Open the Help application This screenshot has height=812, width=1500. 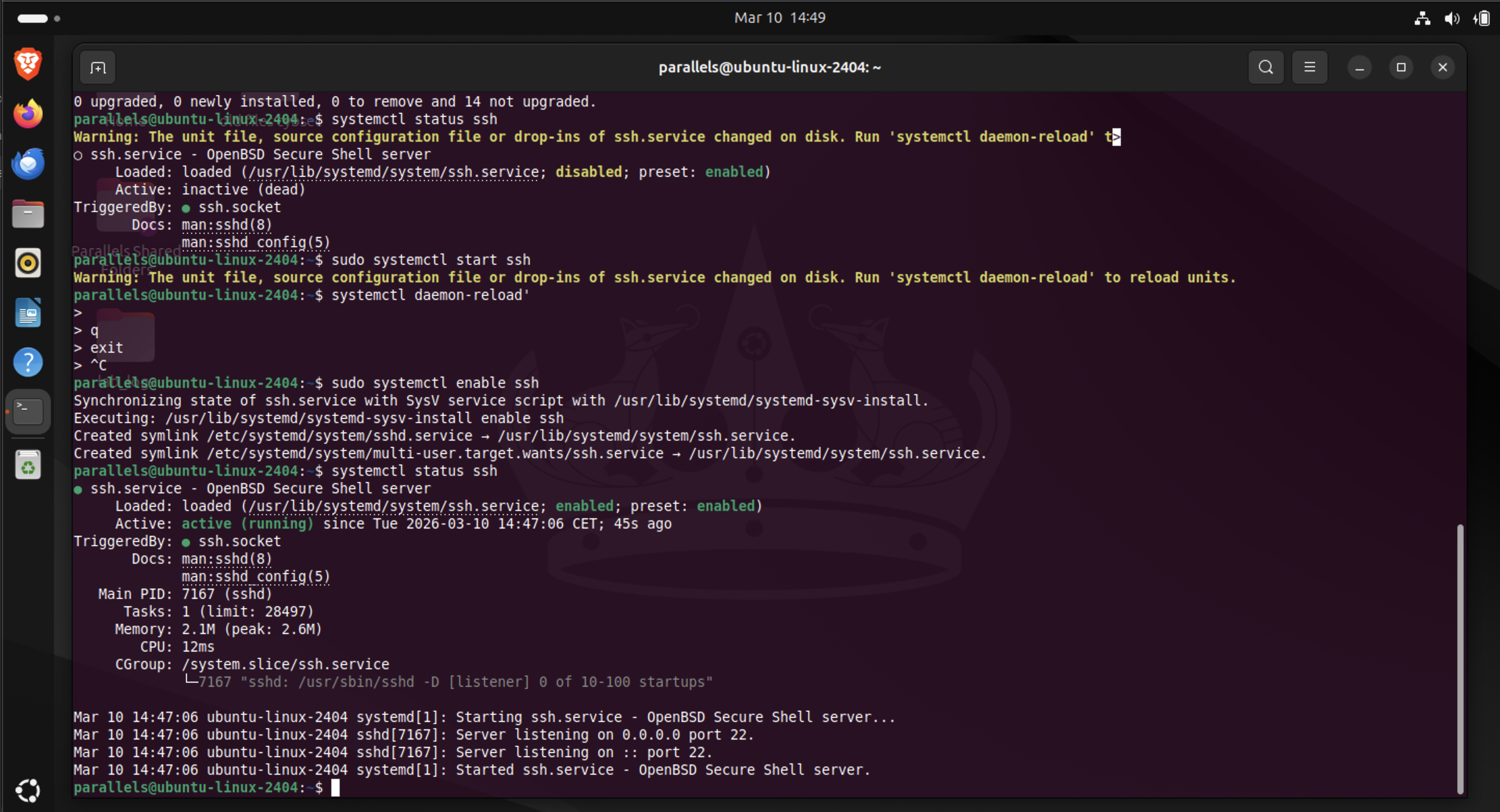(28, 363)
